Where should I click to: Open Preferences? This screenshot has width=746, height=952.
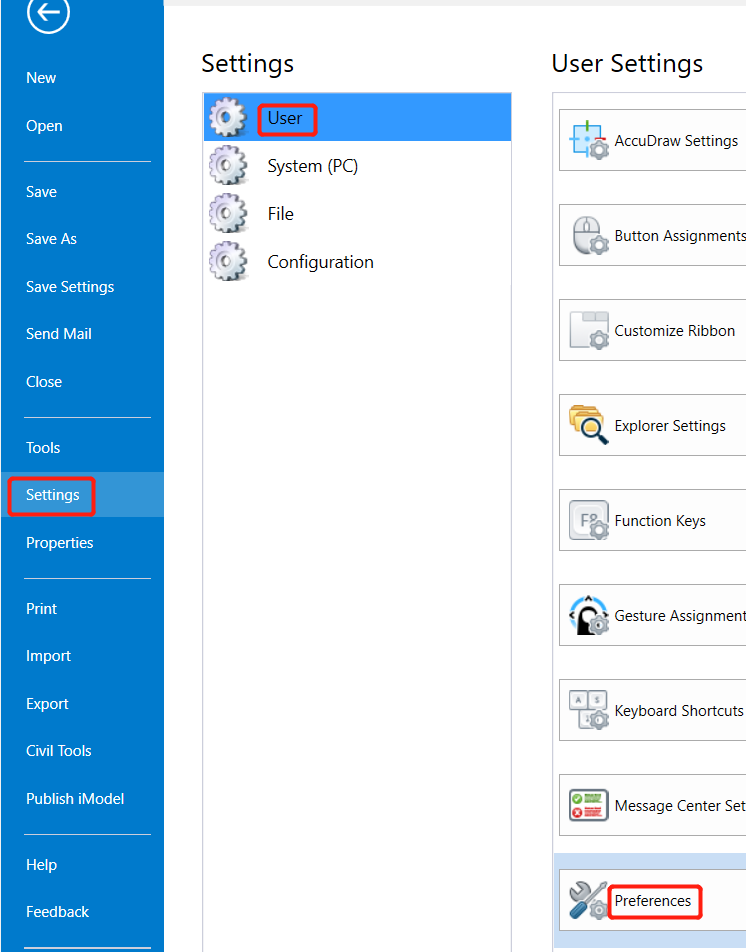tap(653, 900)
